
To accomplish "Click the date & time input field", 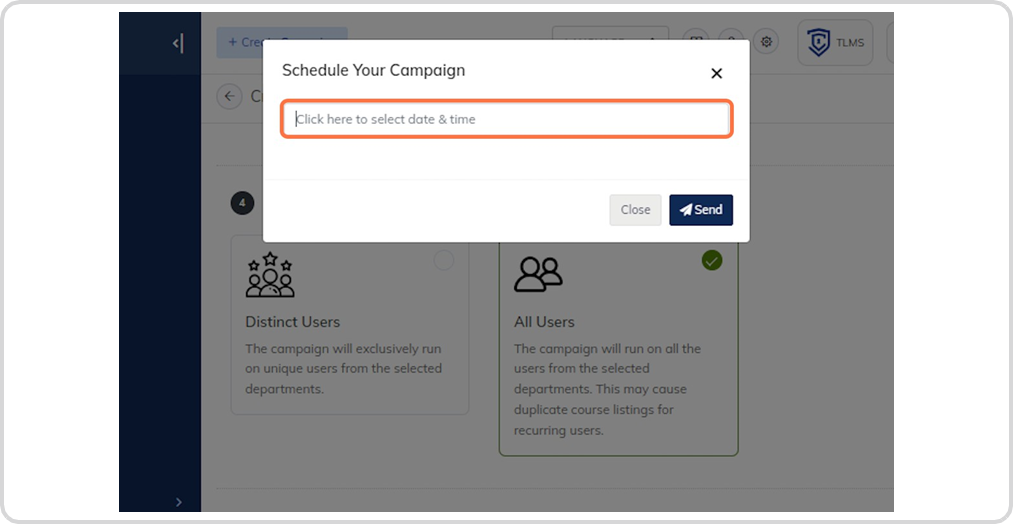I will click(507, 119).
